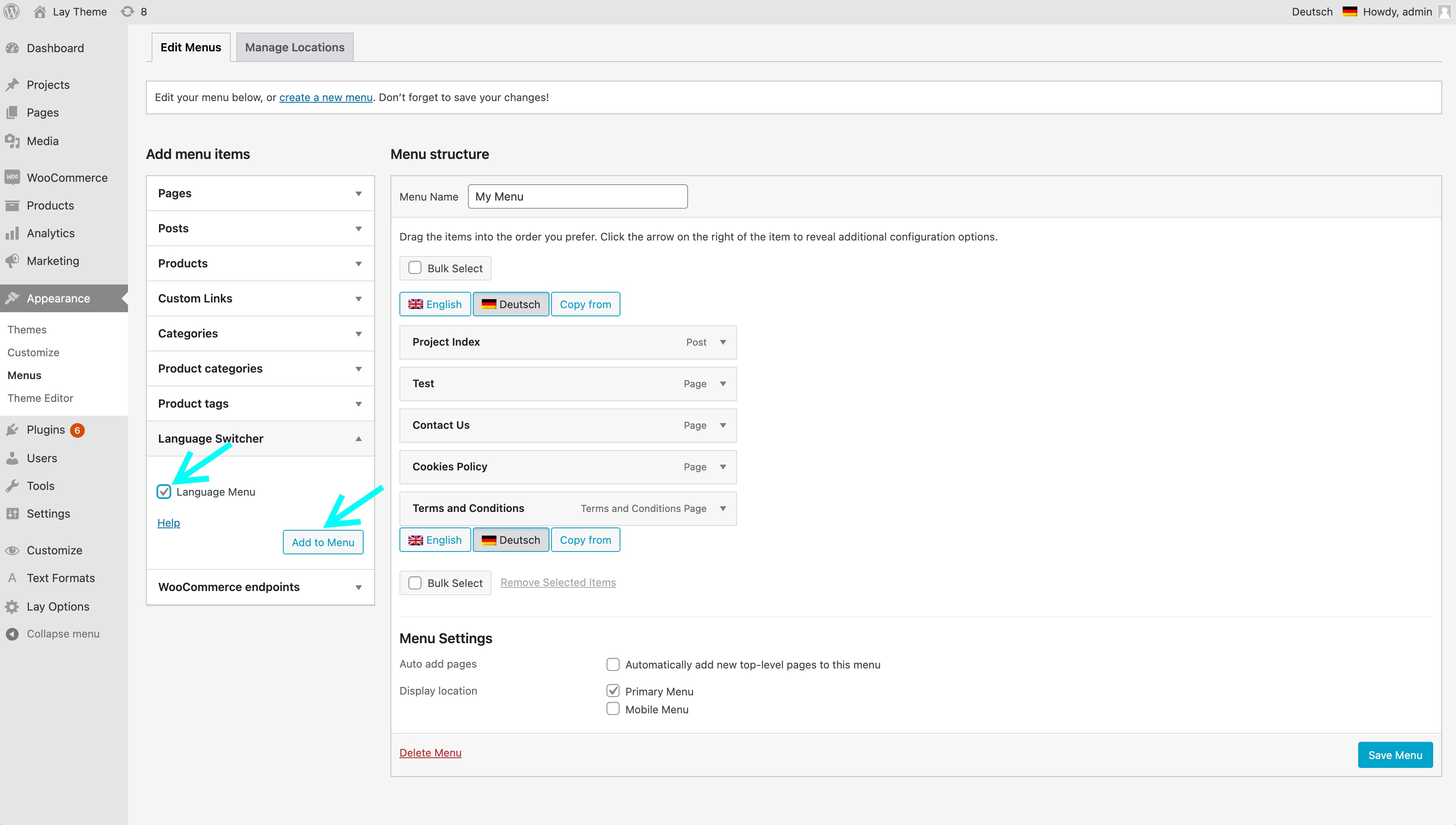The image size is (1456, 825).
Task: Click the Collapse menu arrow icon
Action: (13, 633)
